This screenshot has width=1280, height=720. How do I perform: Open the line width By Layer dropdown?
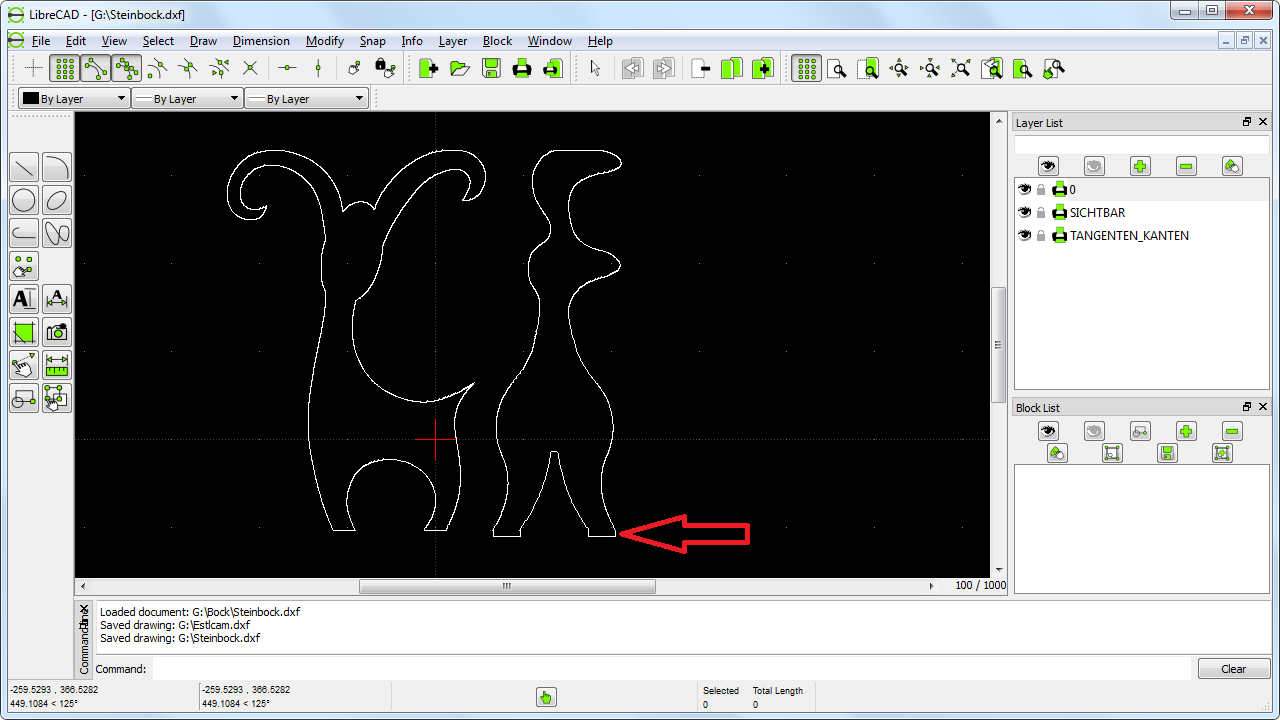(x=187, y=98)
